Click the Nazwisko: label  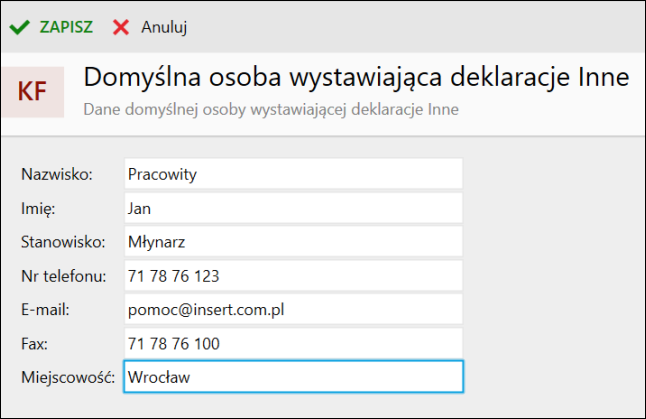[x=57, y=174]
